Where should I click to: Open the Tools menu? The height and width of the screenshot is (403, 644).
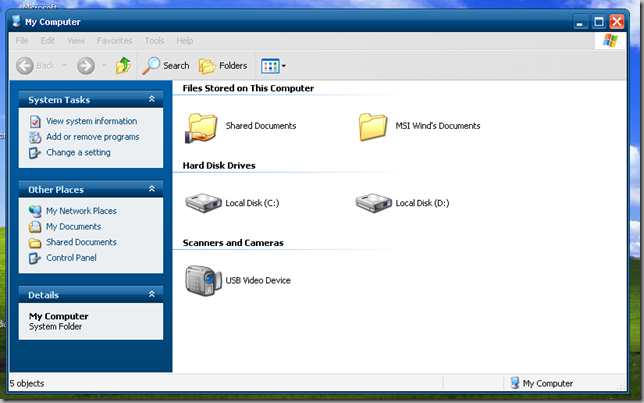point(154,41)
